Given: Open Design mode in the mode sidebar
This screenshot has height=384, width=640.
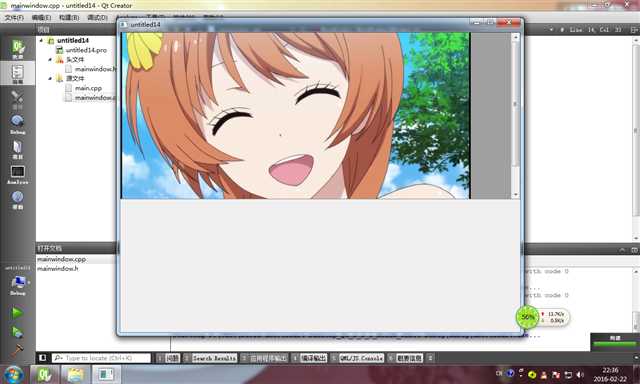Looking at the screenshot, I should tap(18, 100).
